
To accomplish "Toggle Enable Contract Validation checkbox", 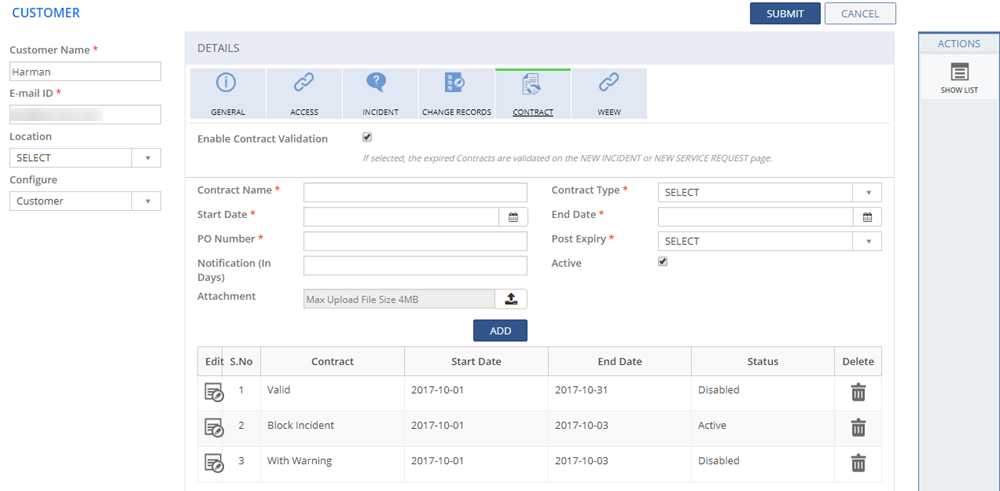I will tap(367, 138).
